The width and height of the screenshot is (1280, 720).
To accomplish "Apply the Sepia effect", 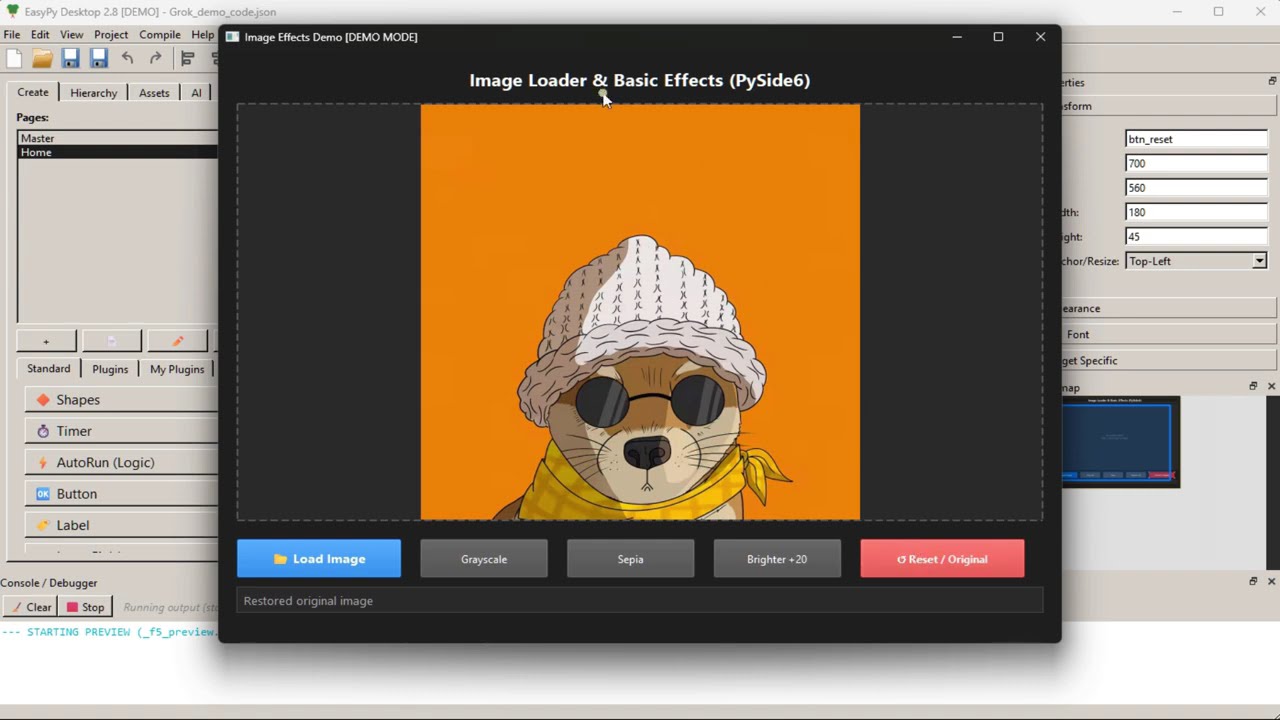I will click(x=630, y=559).
